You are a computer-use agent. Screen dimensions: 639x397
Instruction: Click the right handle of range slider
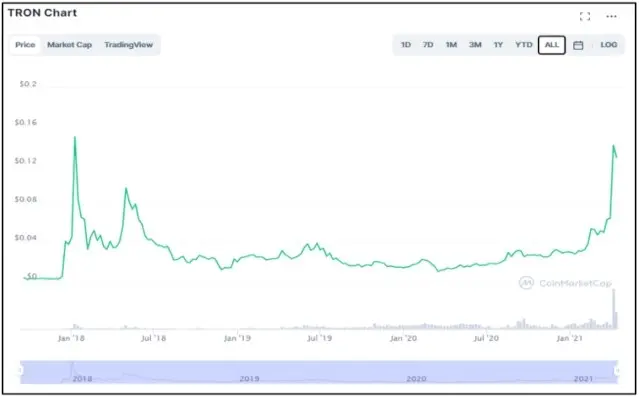pos(618,371)
